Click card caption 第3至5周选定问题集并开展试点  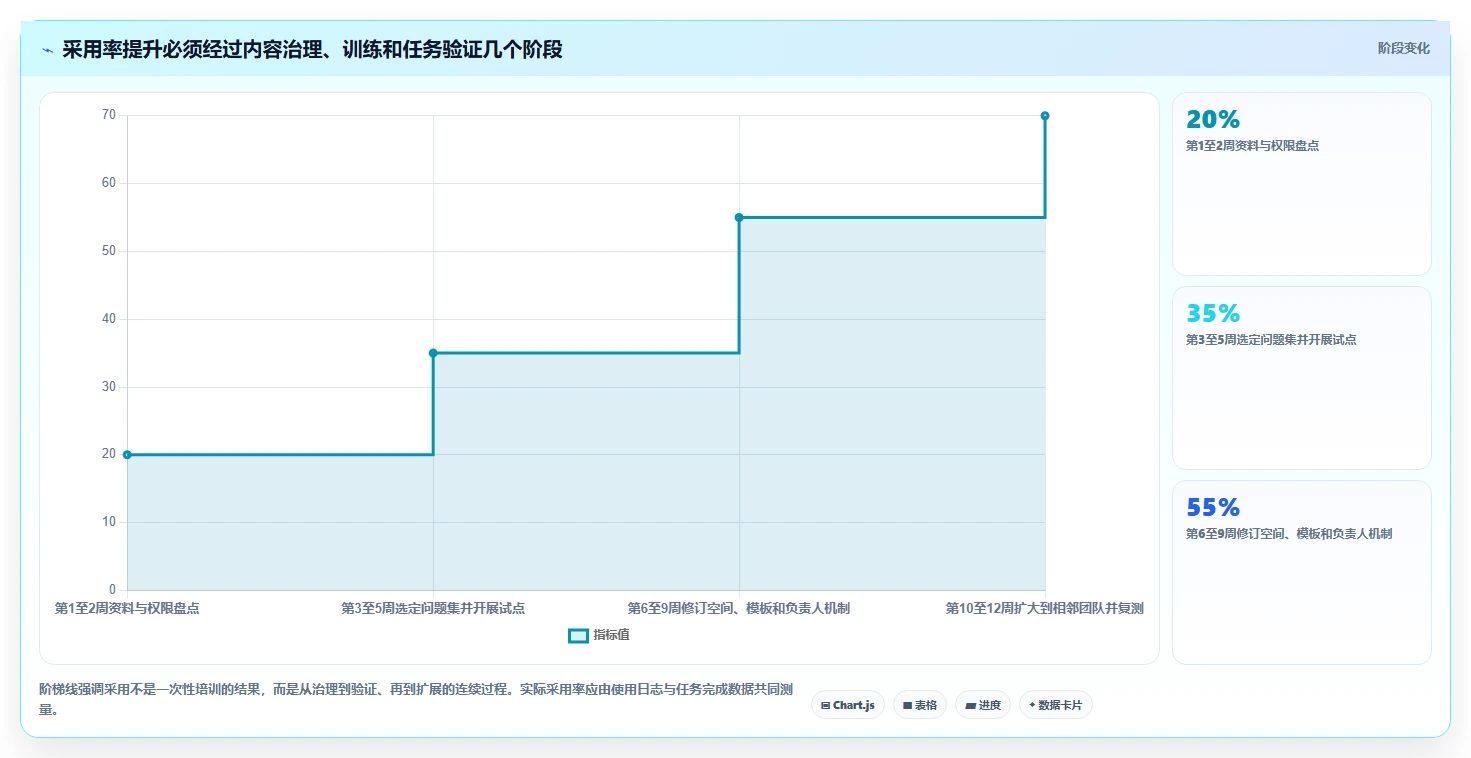[x=1271, y=339]
